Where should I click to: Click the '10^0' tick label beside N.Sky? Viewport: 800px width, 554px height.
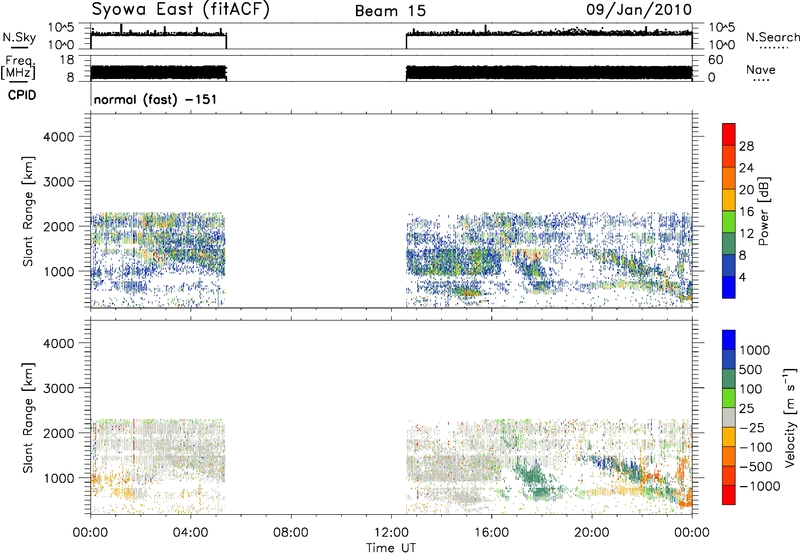click(61, 45)
